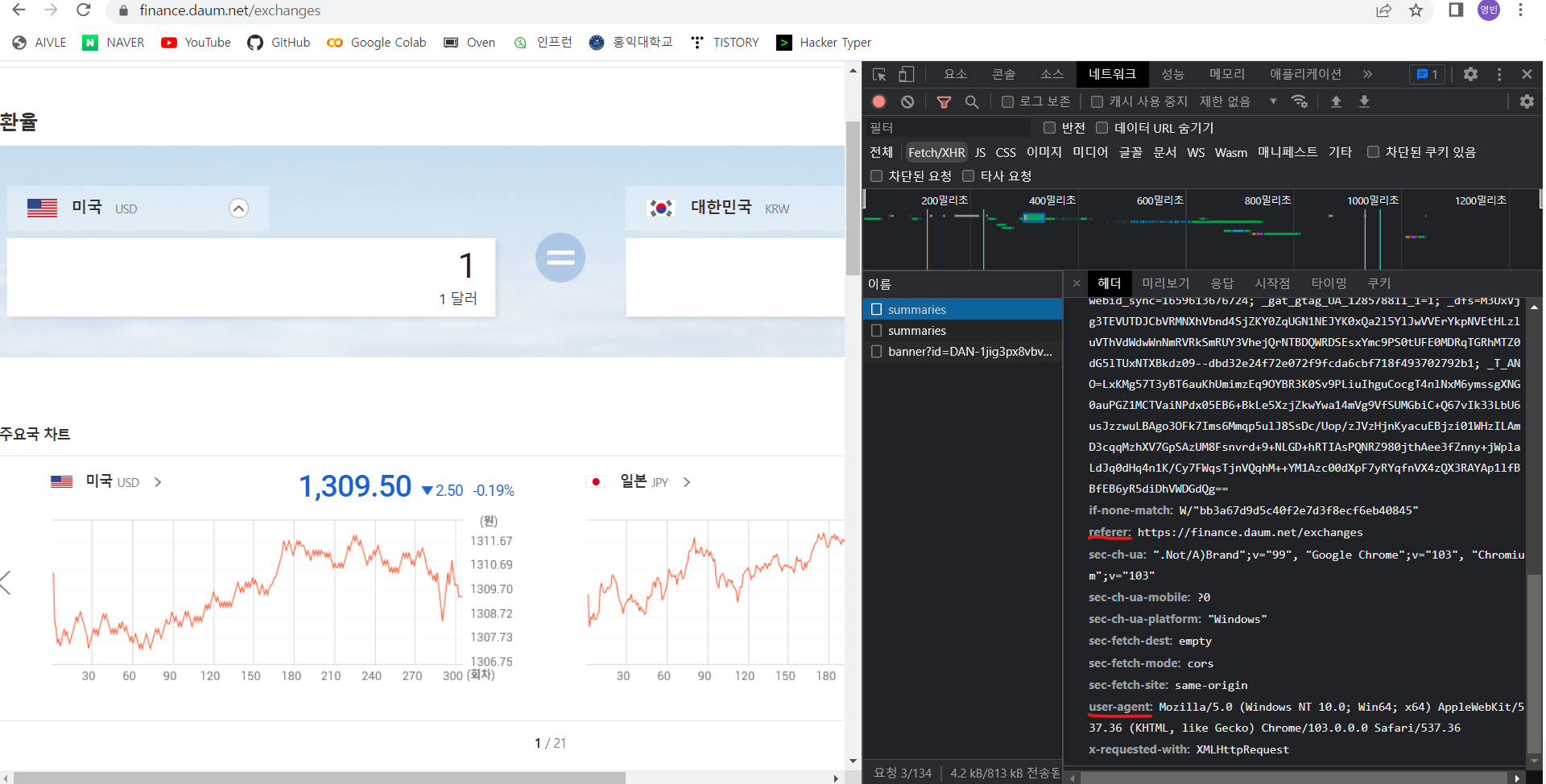Enable the 로그 보존 checkbox
Viewport: 1546px width, 784px height.
[x=1007, y=101]
